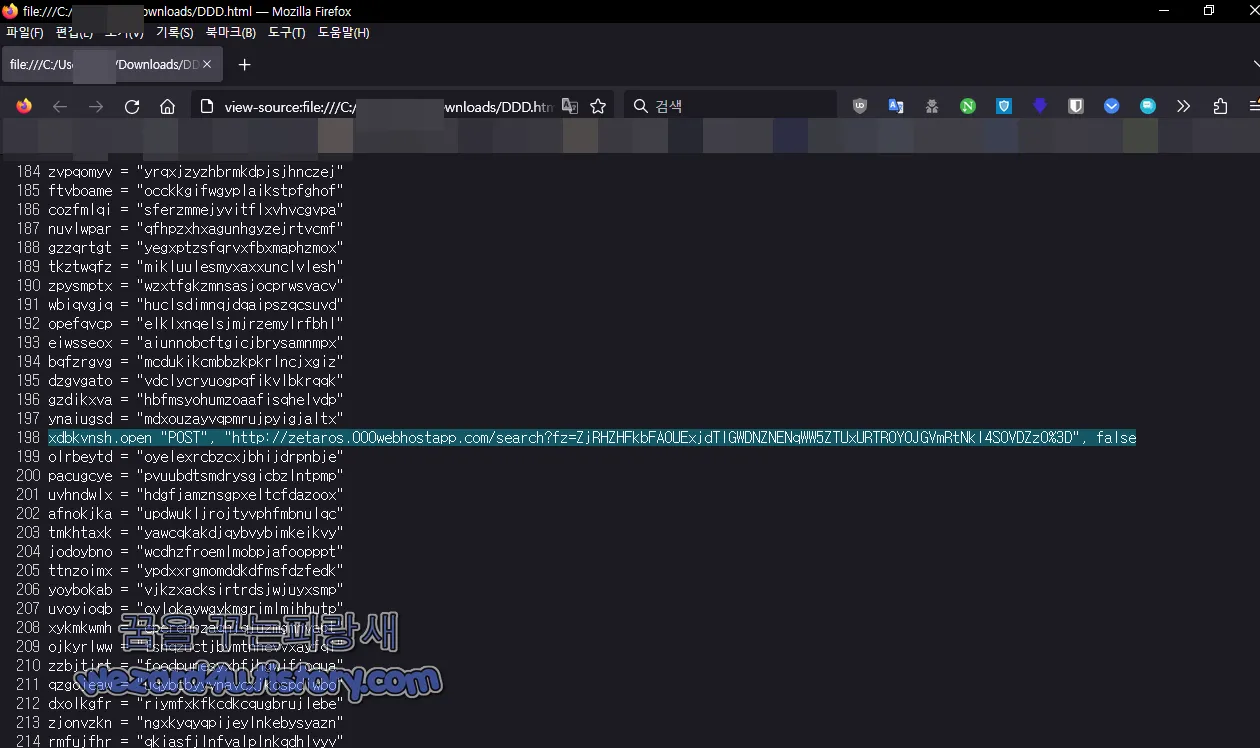Screen dimensions: 1260x748
Task: Click the ftvboame variable on line 185
Action: (x=81, y=190)
